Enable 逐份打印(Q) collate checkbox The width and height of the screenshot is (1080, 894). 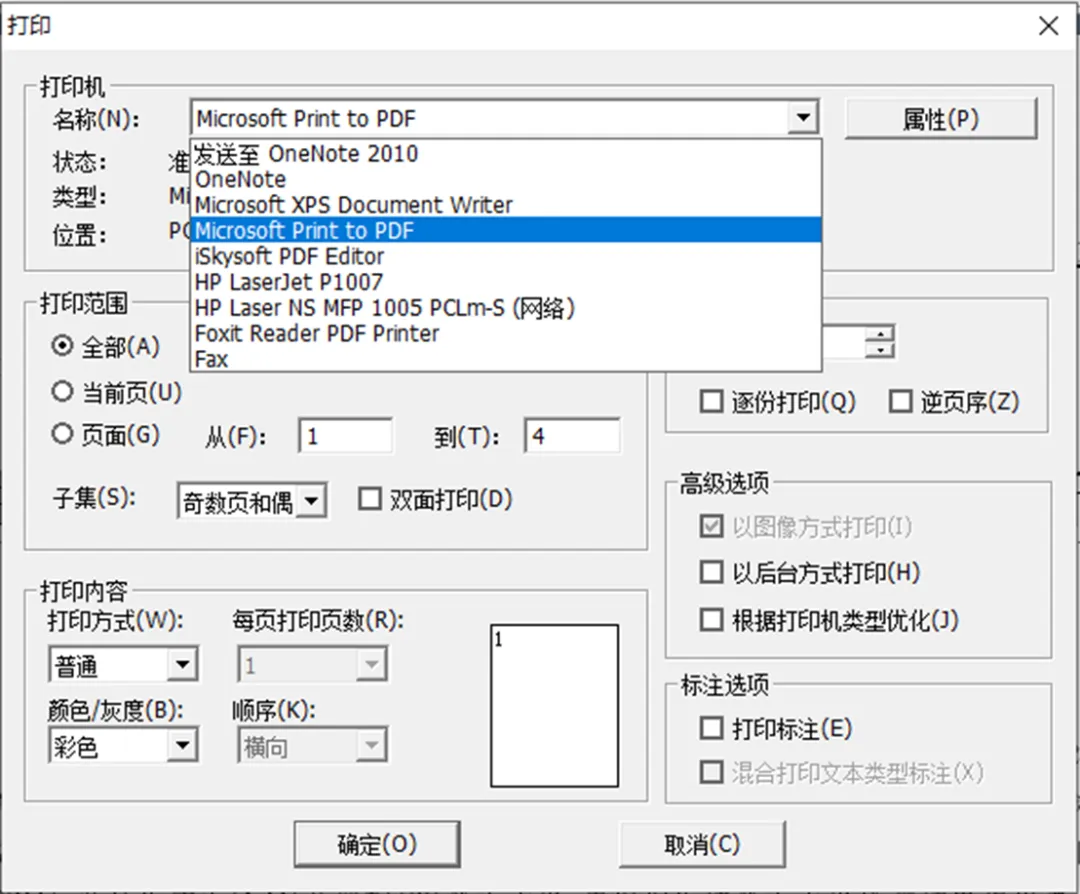pos(778,402)
